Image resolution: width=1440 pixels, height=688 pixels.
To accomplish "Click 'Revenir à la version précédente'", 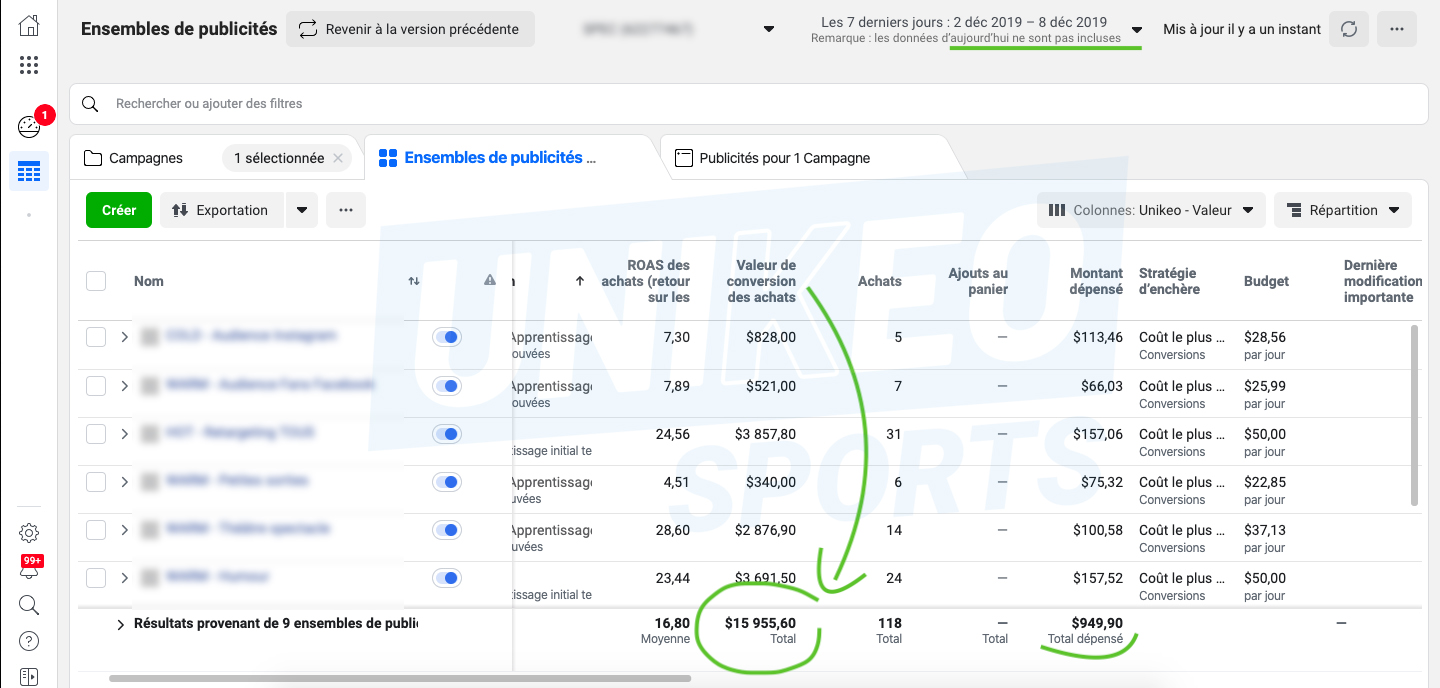I will coord(410,29).
